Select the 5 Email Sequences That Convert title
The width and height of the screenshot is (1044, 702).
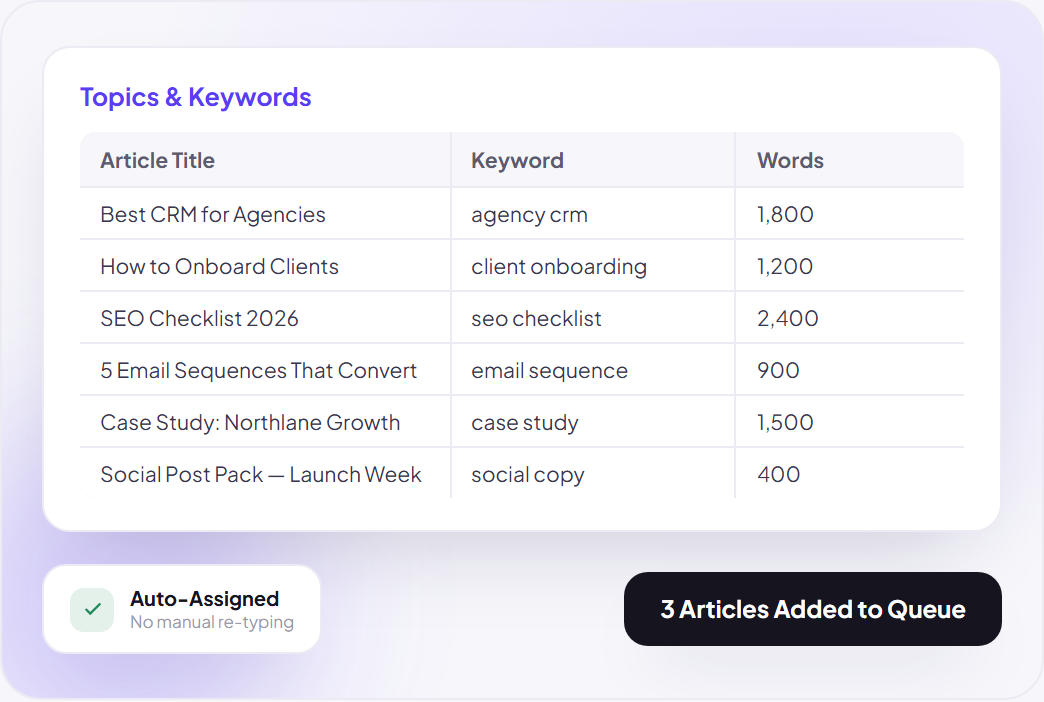click(x=259, y=370)
